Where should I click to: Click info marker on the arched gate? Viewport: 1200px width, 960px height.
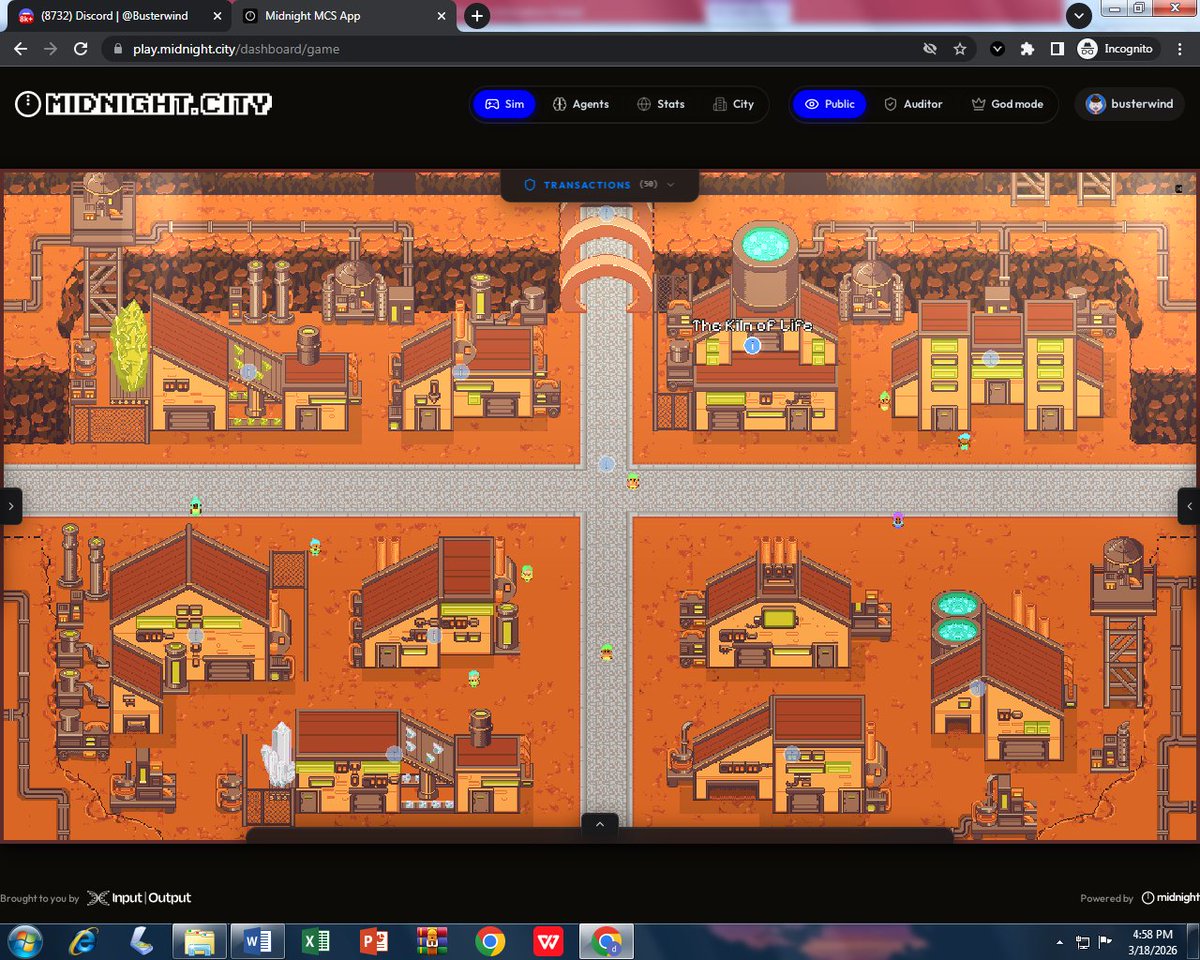[606, 213]
